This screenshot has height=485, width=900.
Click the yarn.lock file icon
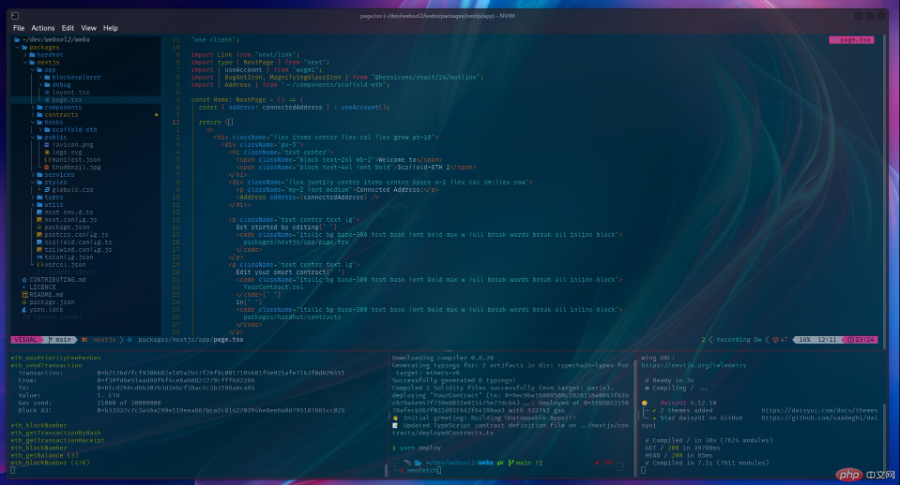tap(25, 309)
